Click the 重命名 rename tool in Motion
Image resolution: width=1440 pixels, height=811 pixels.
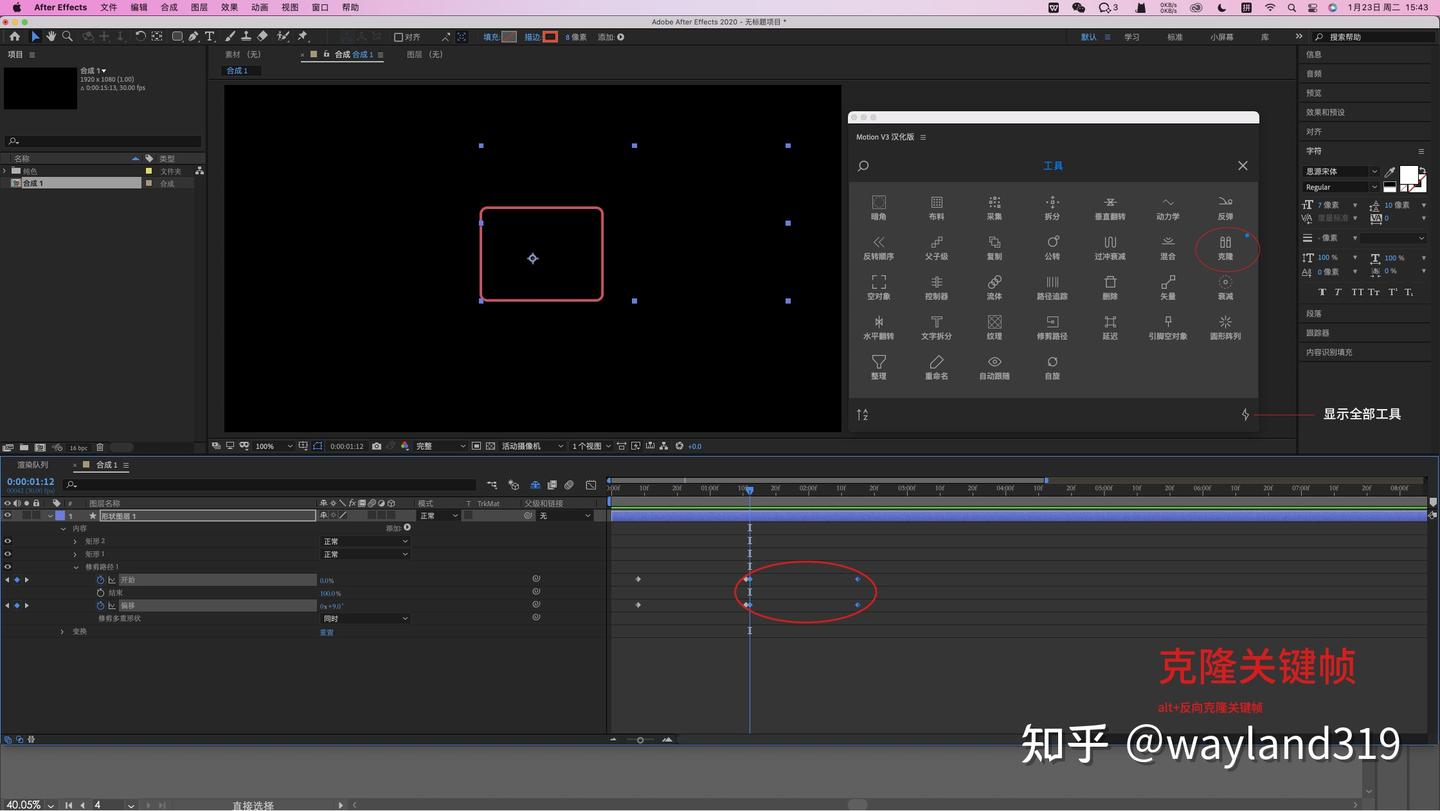tap(936, 367)
